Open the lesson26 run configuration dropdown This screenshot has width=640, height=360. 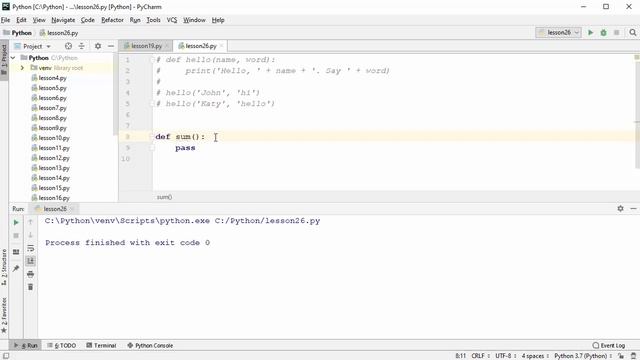pos(558,33)
